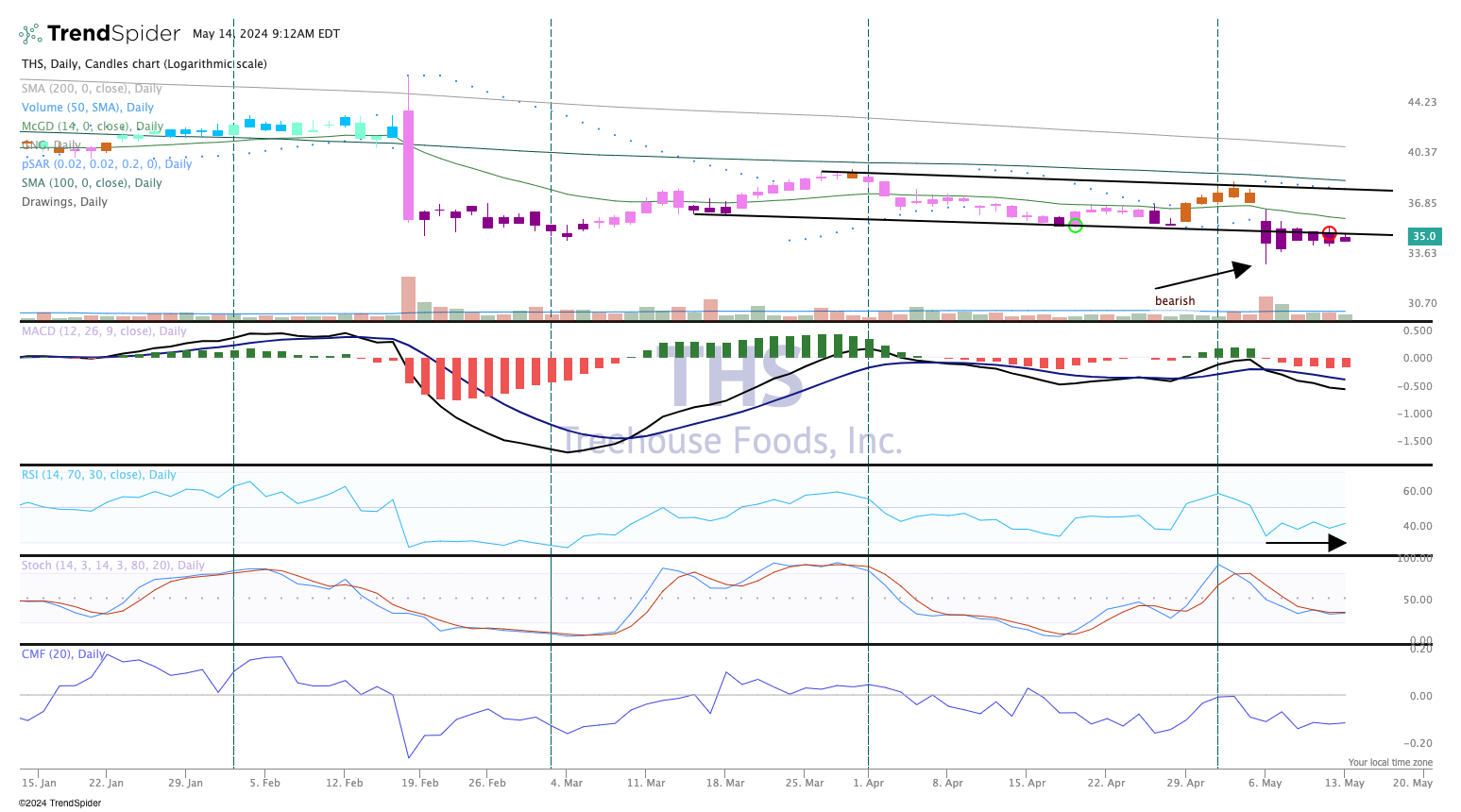
Task: Click the red circle marker near the latest candles
Action: click(1329, 232)
